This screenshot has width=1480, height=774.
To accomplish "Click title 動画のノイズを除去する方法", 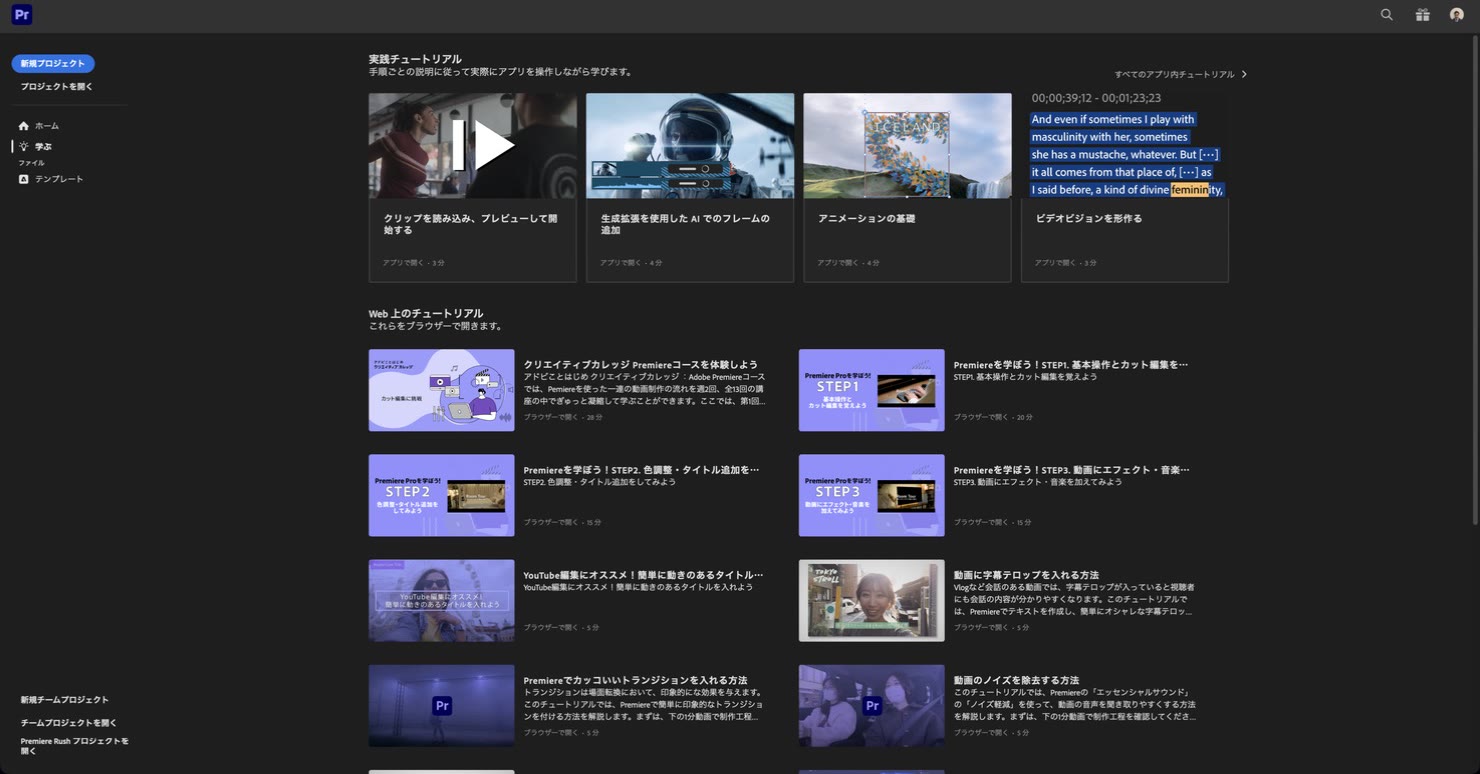I will (x=1016, y=680).
